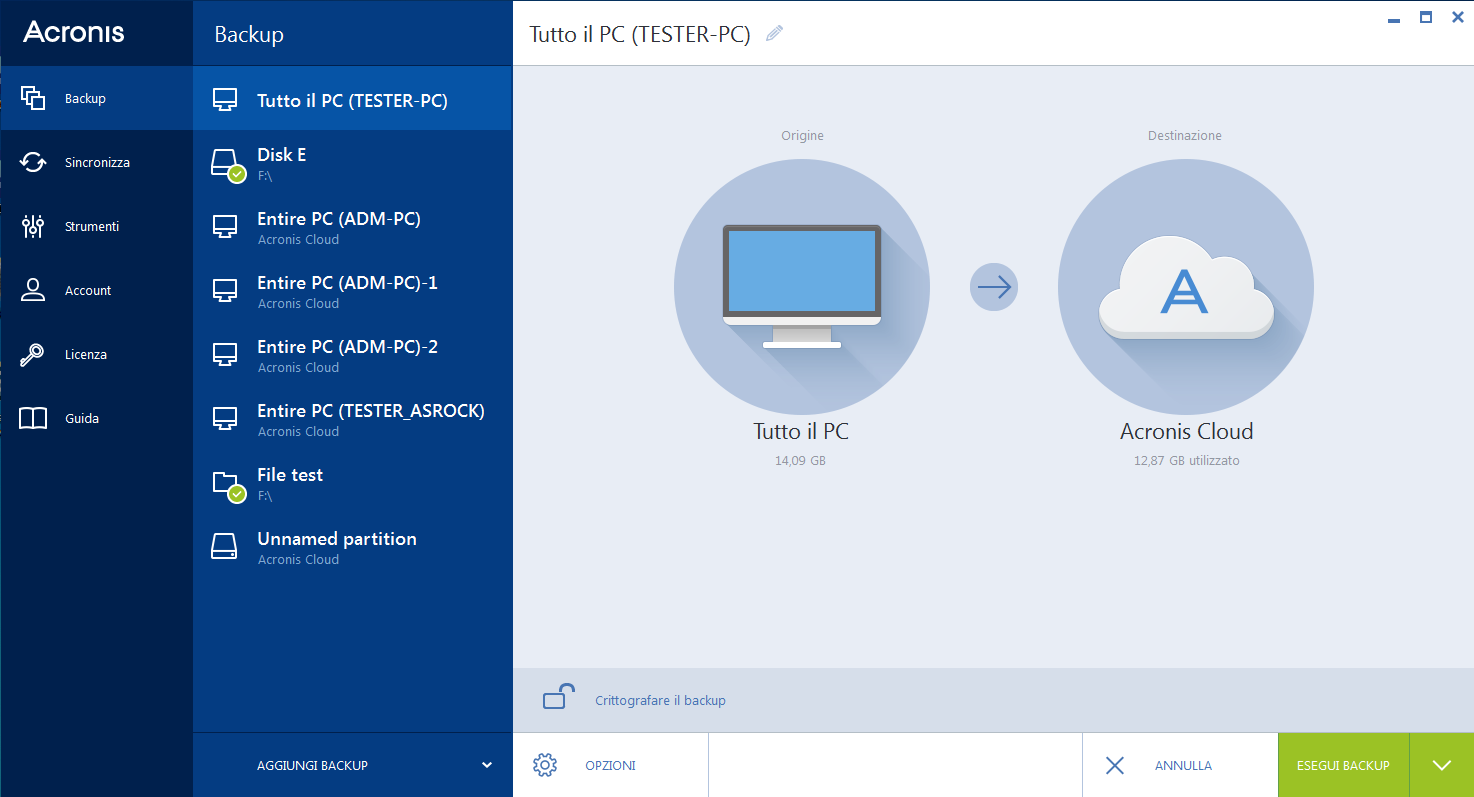
Task: Click the monitor icon beside Entire PC (ADM-PC)-1
Action: coord(225,291)
